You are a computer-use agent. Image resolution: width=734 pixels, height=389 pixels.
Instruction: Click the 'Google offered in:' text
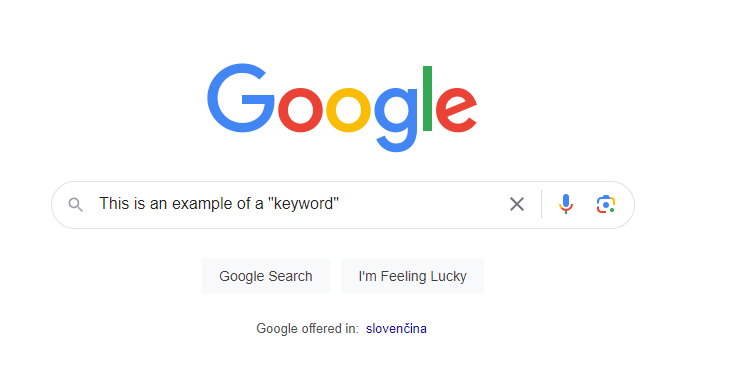307,329
